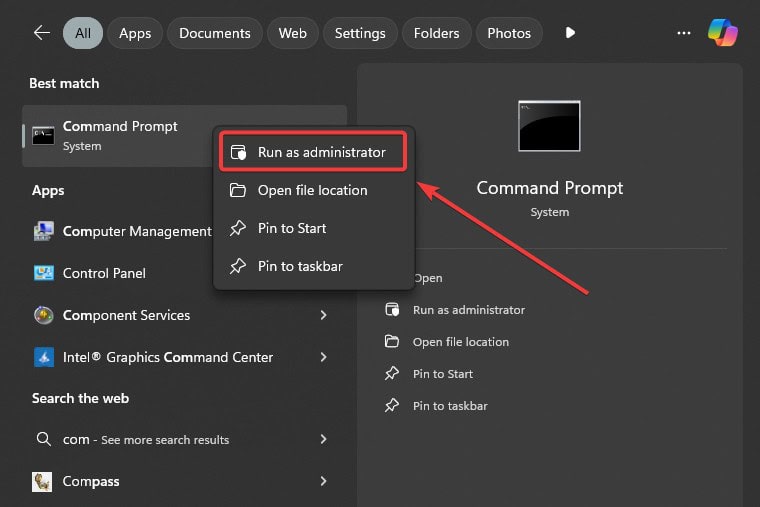The height and width of the screenshot is (507, 760).
Task: Click the Control Panel icon
Action: tap(44, 273)
